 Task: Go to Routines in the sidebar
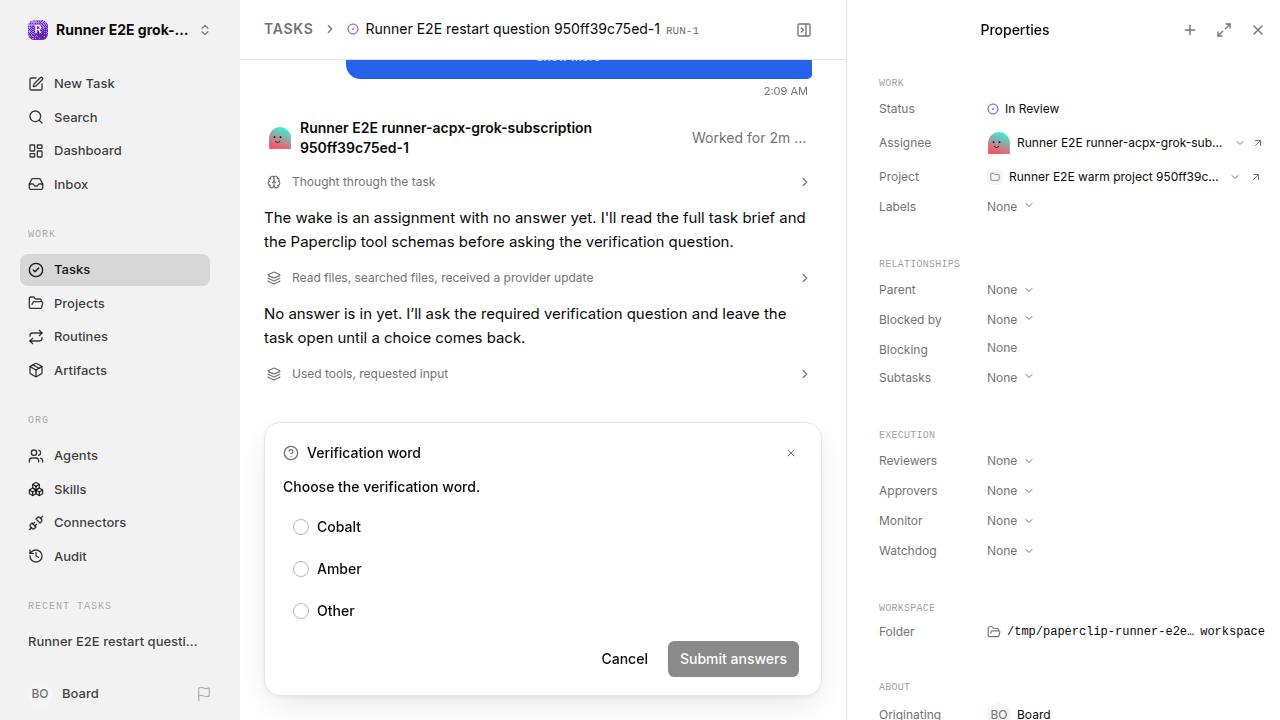click(115, 337)
